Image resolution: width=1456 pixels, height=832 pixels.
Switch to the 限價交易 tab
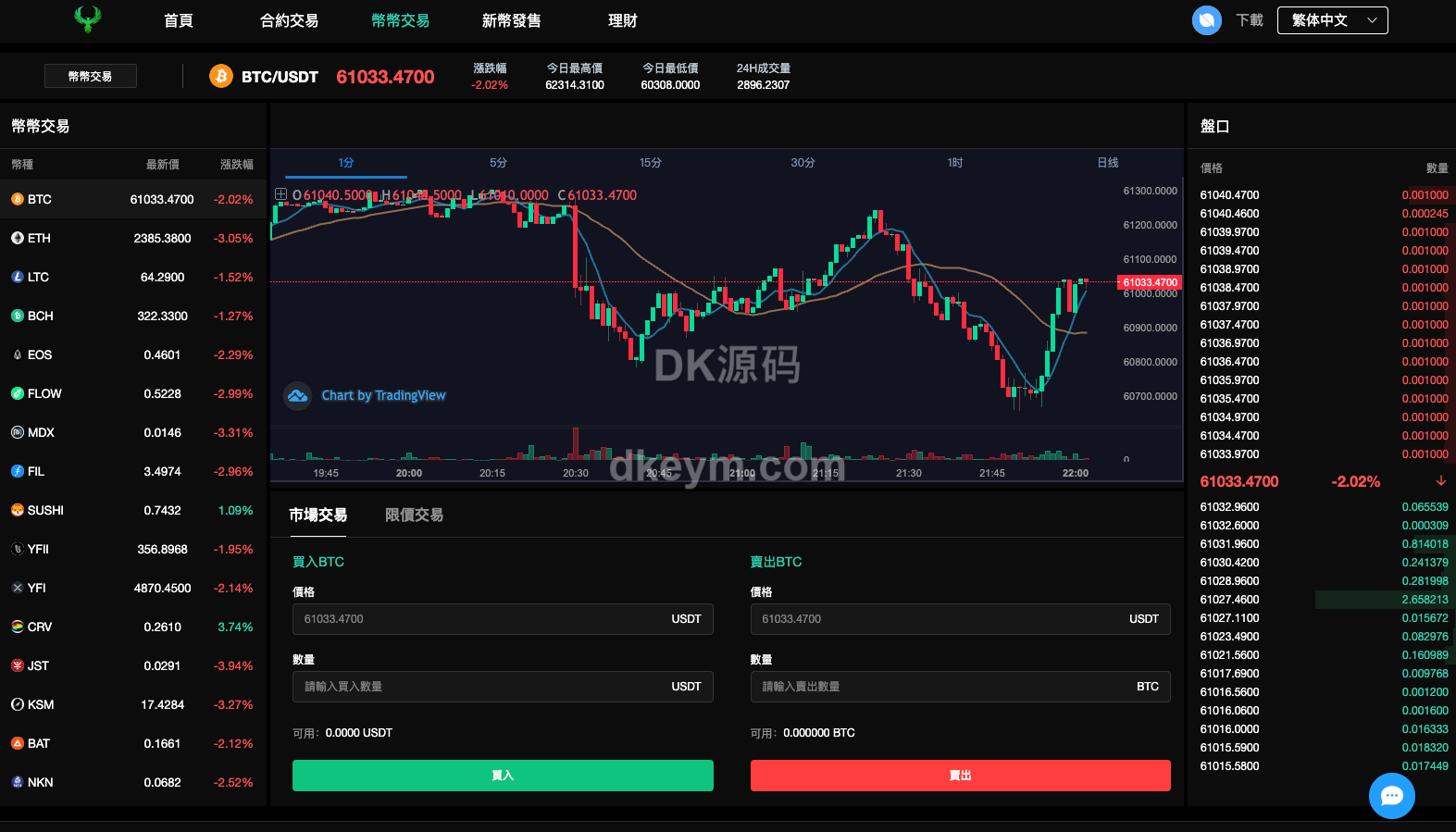pyautogui.click(x=414, y=515)
